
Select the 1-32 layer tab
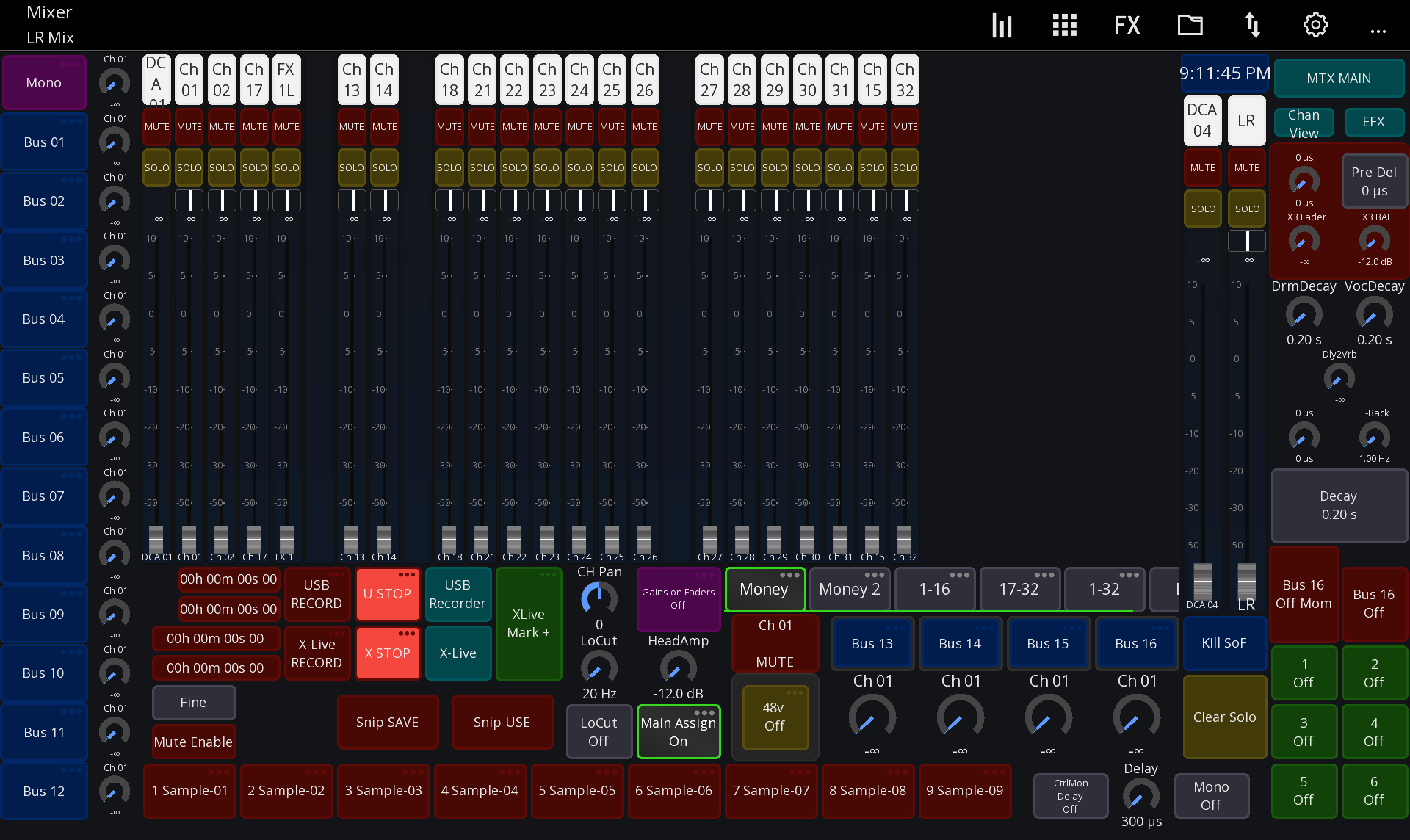(x=1104, y=589)
